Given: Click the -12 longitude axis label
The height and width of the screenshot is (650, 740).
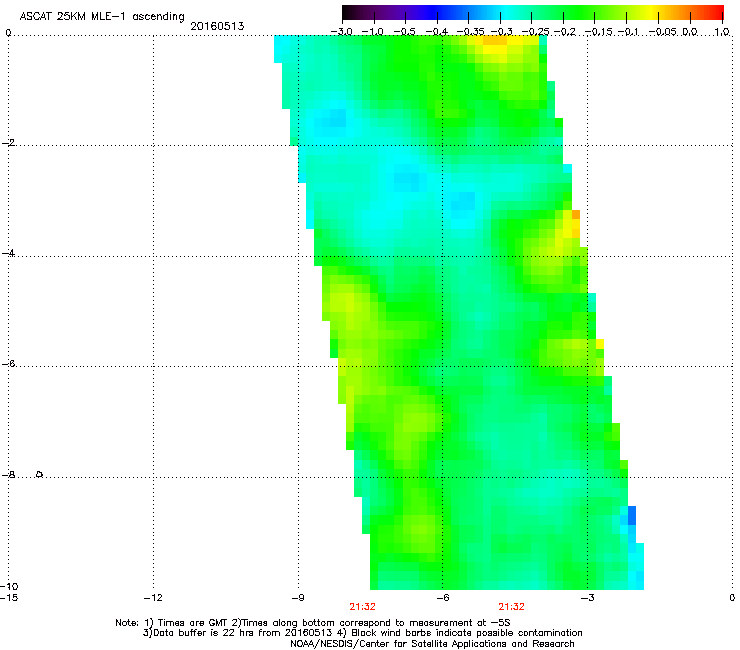Looking at the screenshot, I should pyautogui.click(x=153, y=598).
